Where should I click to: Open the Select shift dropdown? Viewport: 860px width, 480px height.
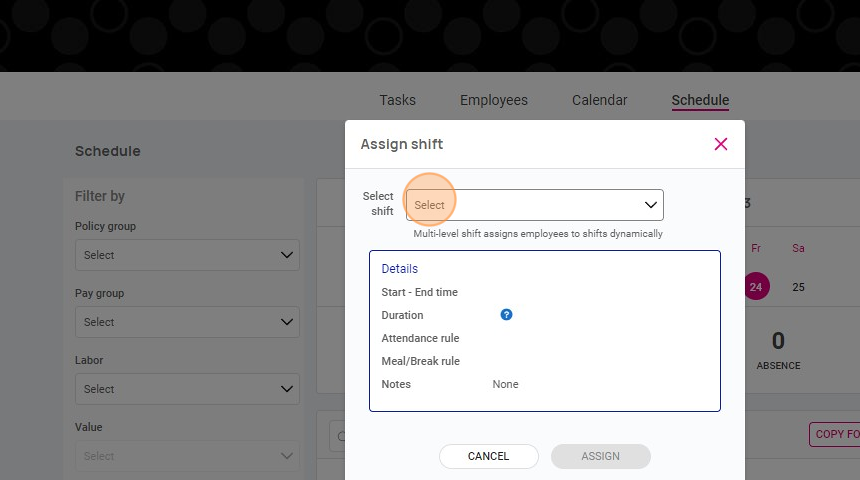(x=535, y=205)
